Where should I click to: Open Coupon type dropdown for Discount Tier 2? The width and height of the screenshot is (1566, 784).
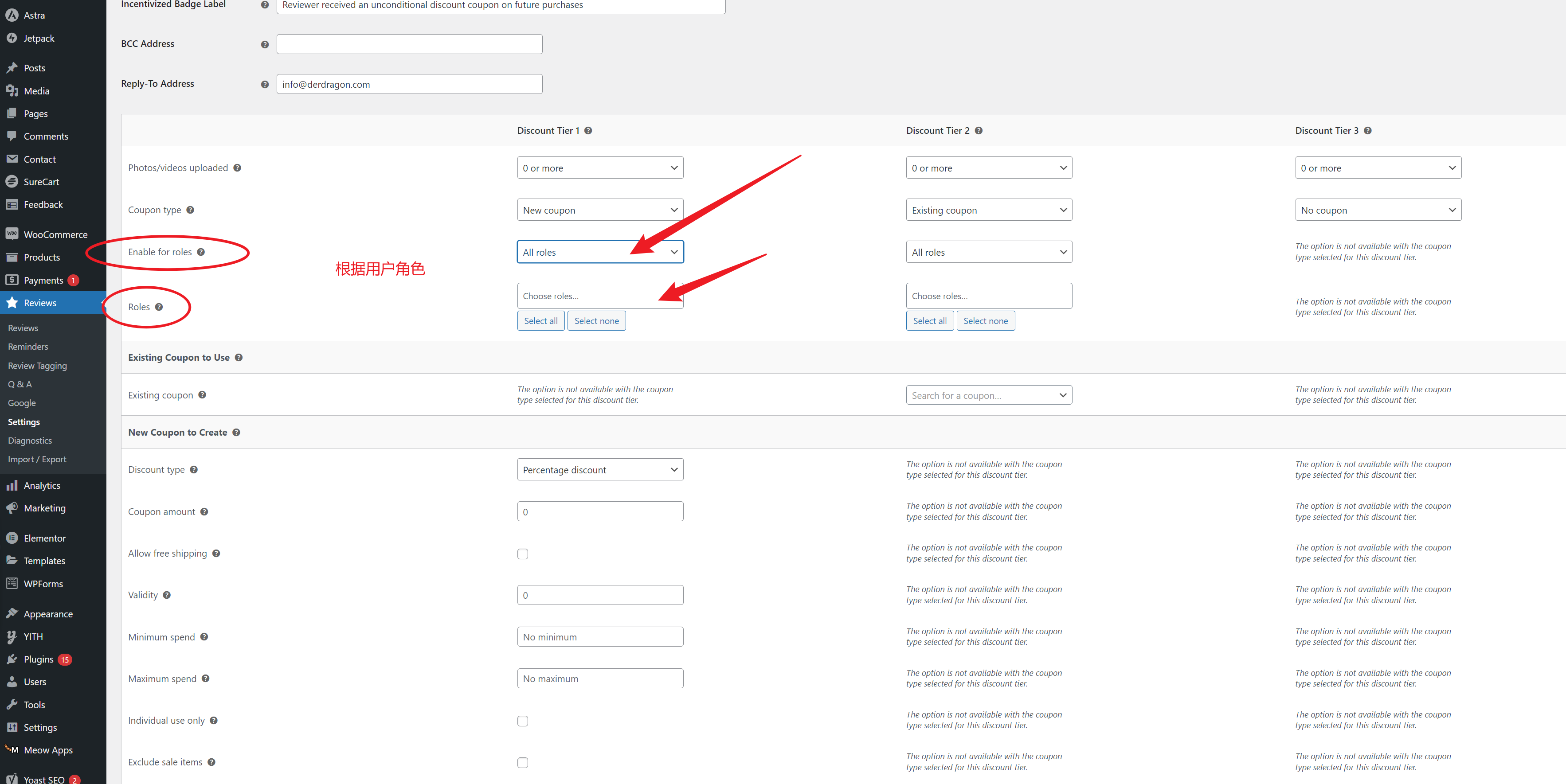[988, 210]
